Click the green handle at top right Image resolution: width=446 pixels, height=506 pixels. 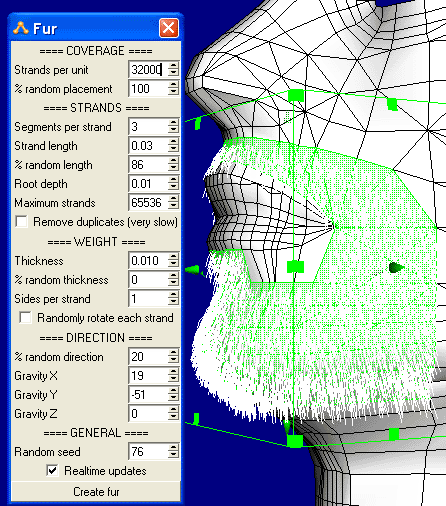[392, 104]
